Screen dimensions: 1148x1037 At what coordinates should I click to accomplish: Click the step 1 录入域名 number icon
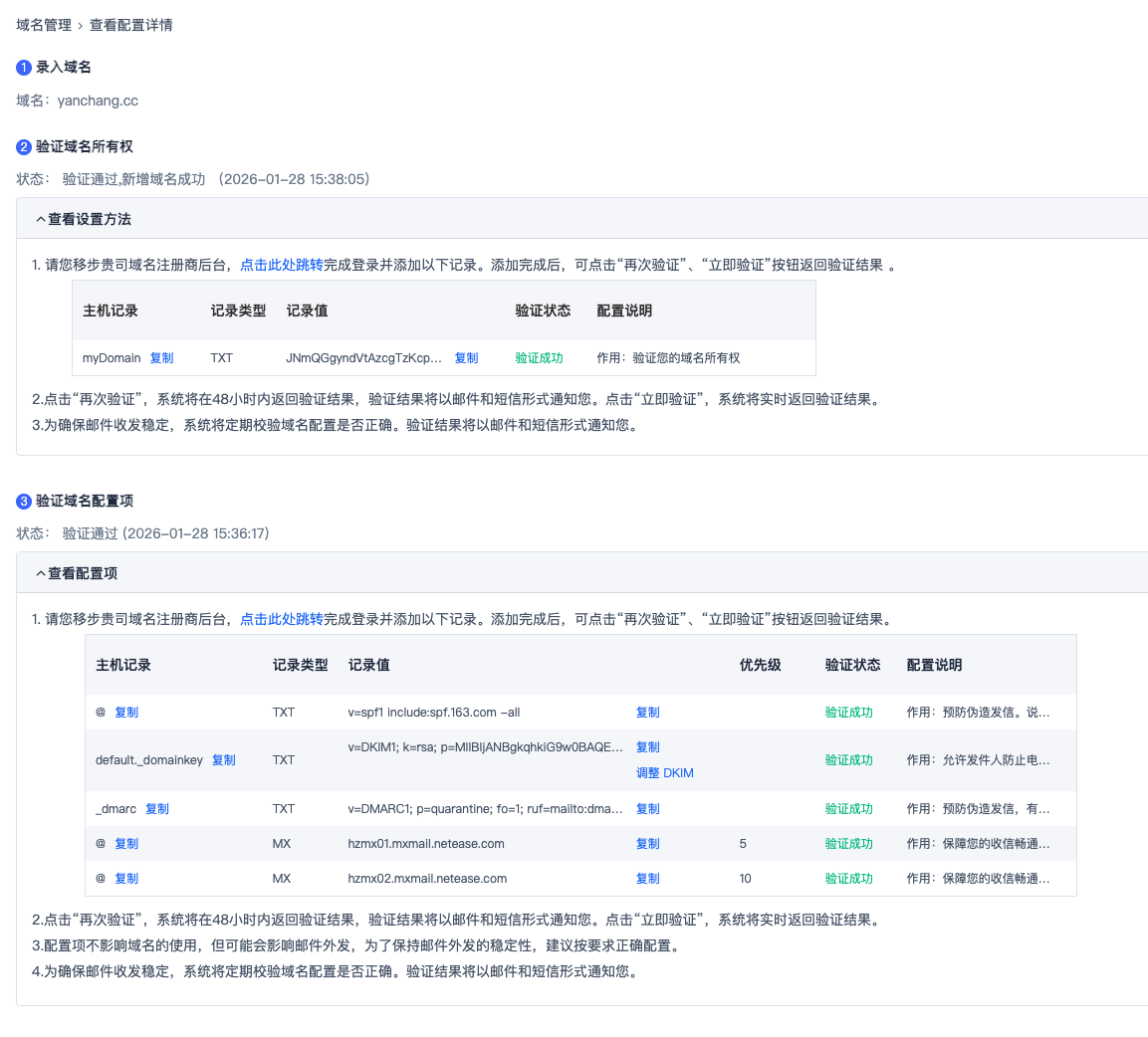tap(24, 68)
